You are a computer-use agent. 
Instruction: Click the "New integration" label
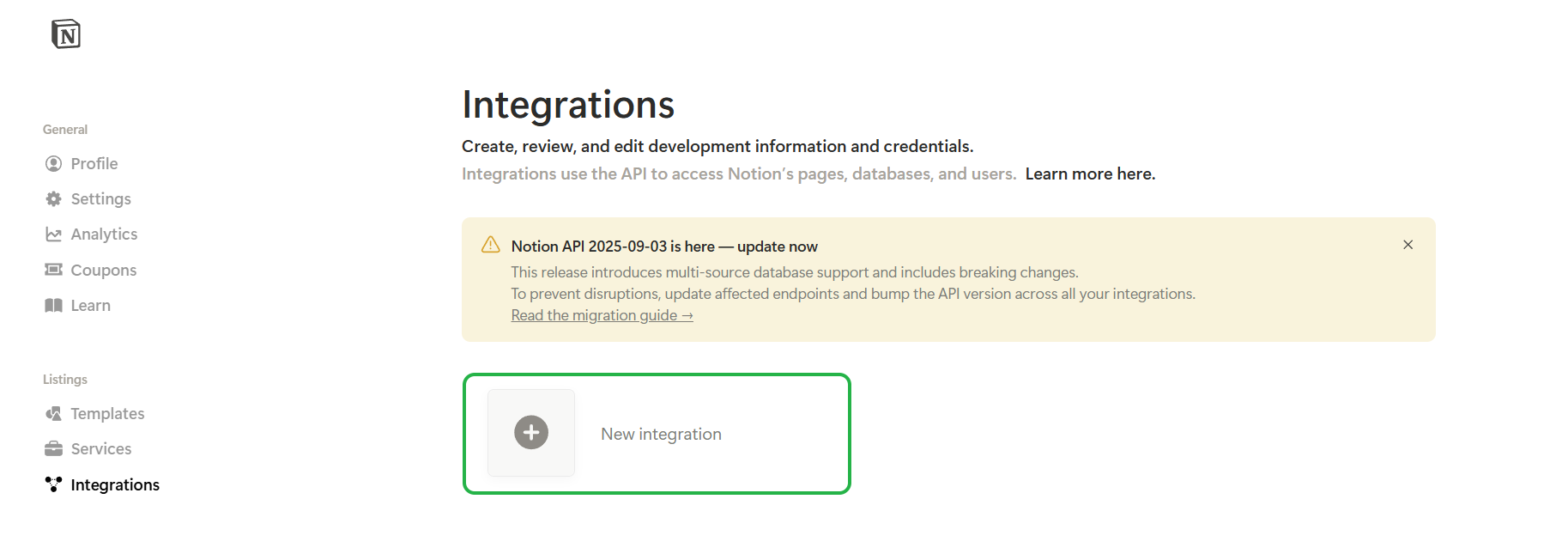[x=661, y=435]
